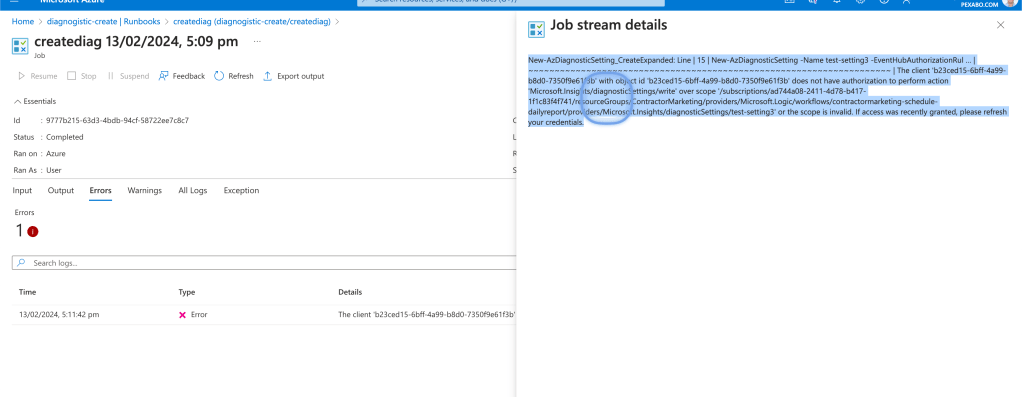The width and height of the screenshot is (1022, 397).
Task: Click the Error type cell text
Action: coord(199,315)
